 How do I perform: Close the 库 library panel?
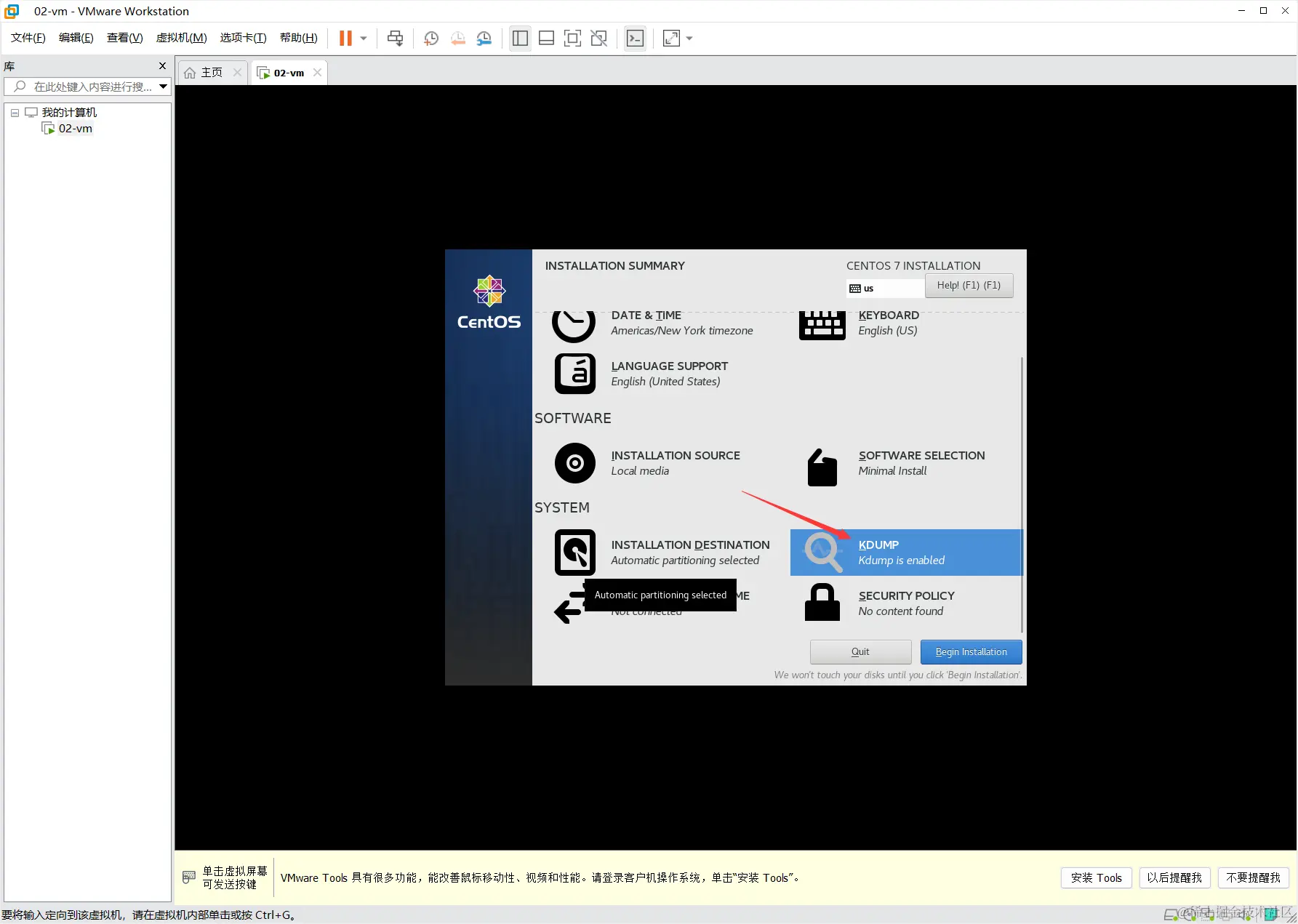162,66
